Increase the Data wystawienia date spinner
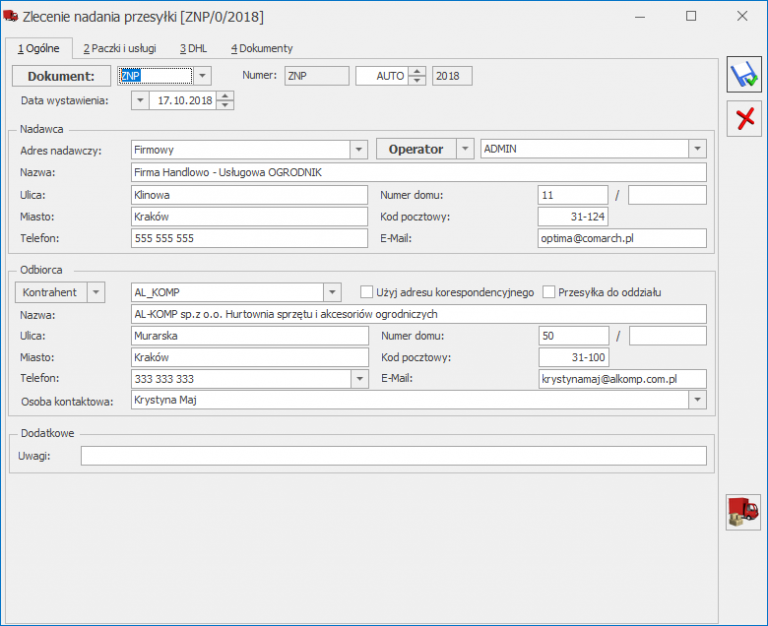Screen dimensions: 768x626 pyautogui.click(x=225, y=96)
